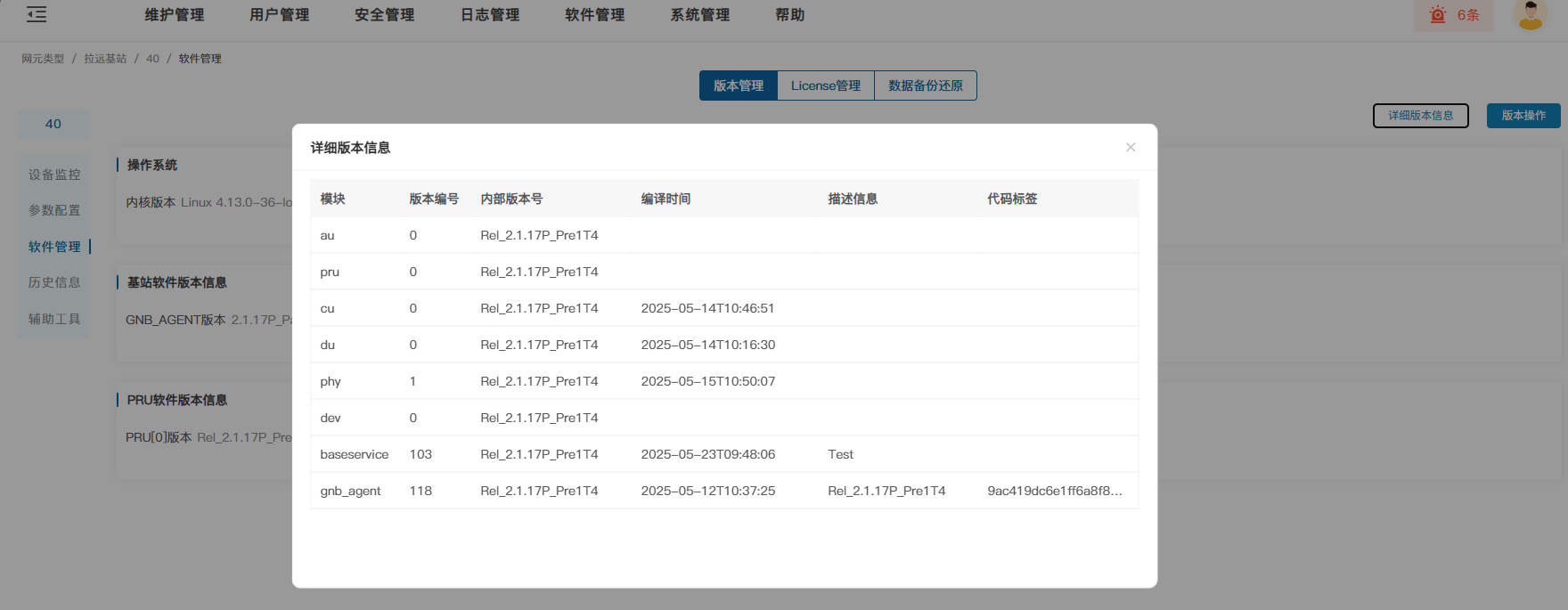Select 历史信息 in the sidebar
The image size is (1568, 610).
pos(54,282)
